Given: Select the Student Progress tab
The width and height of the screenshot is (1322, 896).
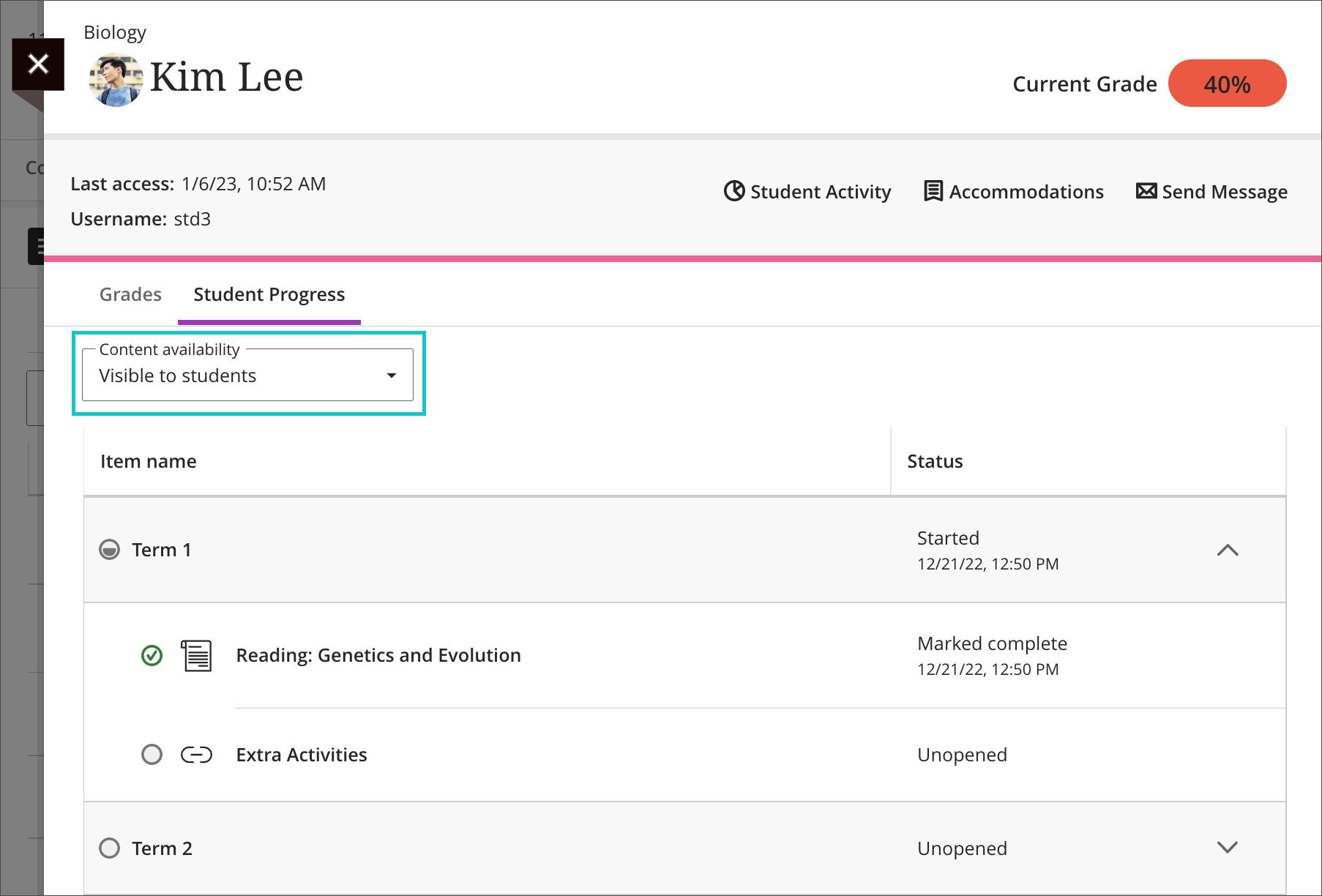Looking at the screenshot, I should (269, 294).
